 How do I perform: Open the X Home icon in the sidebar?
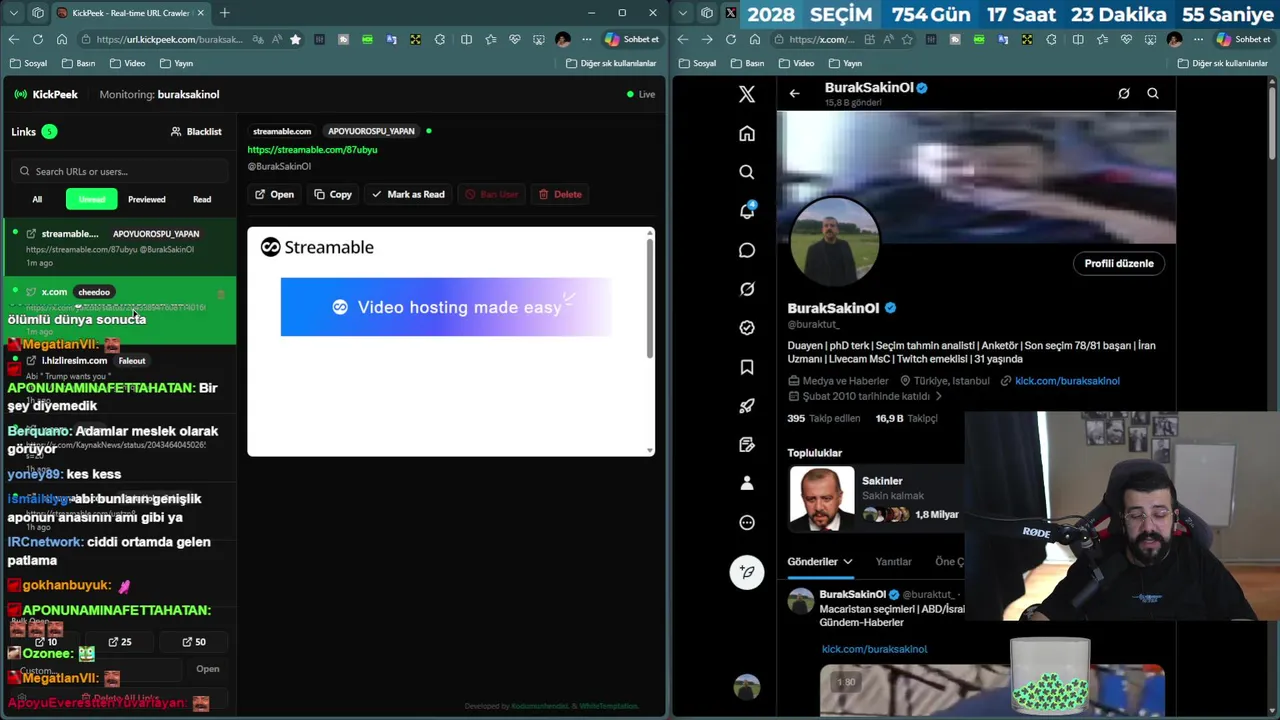point(746,133)
